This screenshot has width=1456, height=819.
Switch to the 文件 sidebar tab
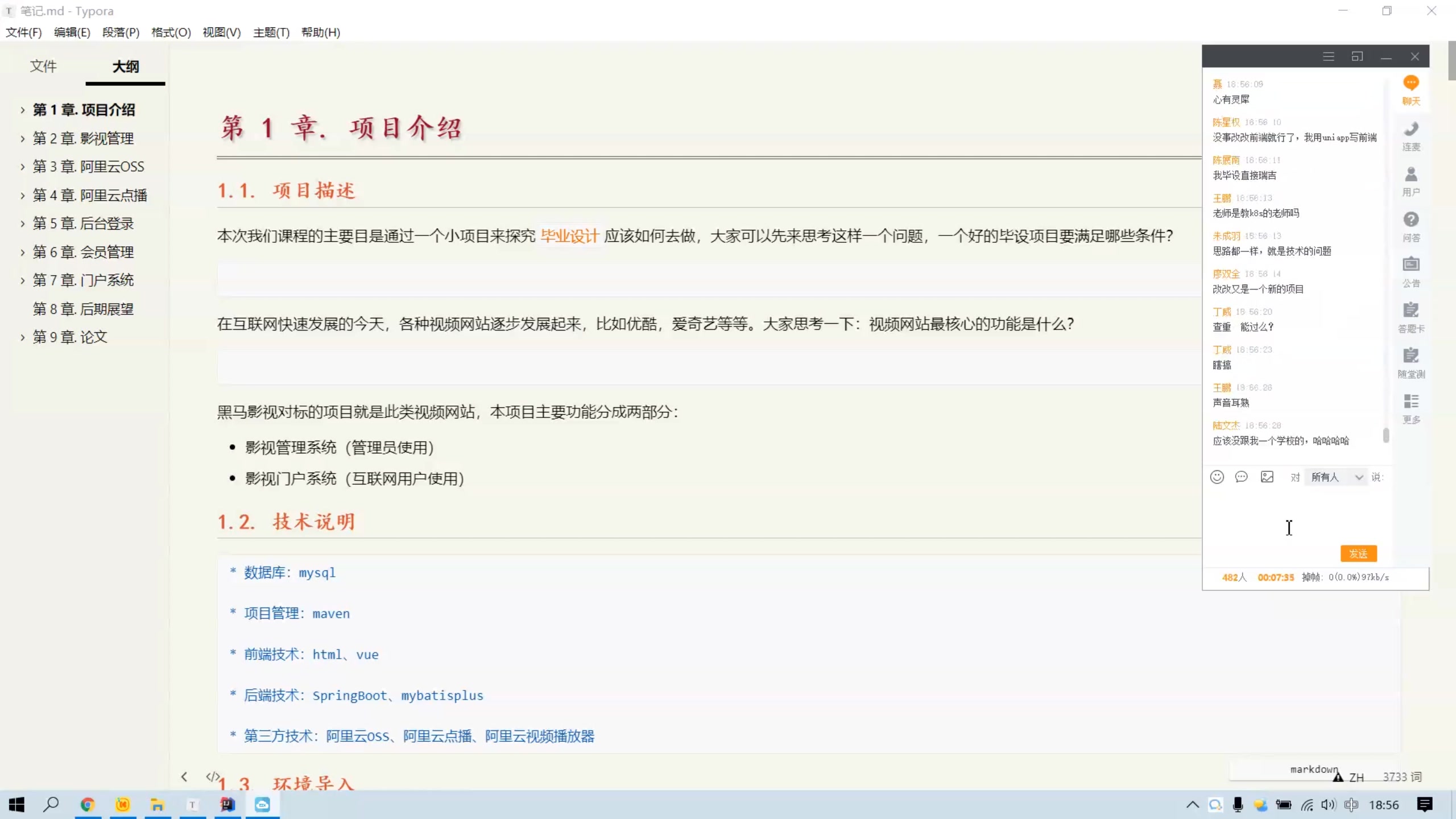click(43, 67)
